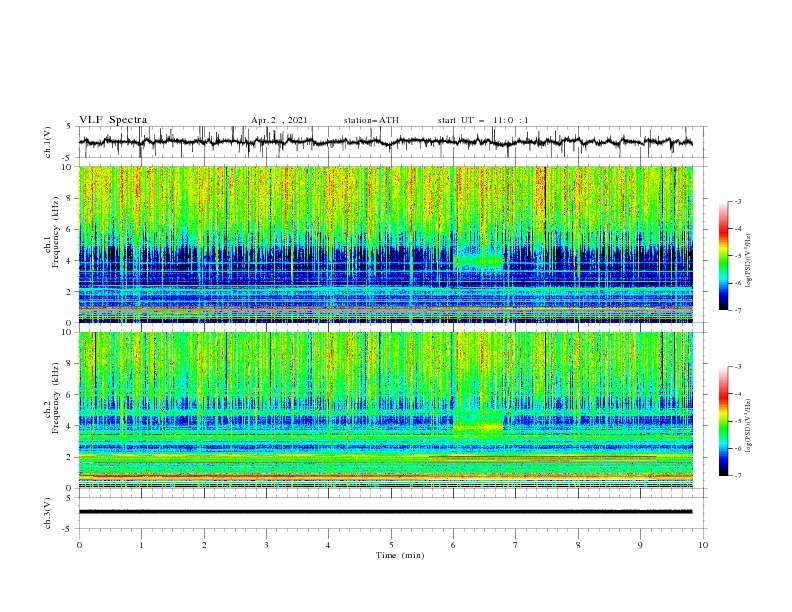Click the ch.1 colorbar "log(PSD)(V²/Hz)" label

[x=748, y=261]
